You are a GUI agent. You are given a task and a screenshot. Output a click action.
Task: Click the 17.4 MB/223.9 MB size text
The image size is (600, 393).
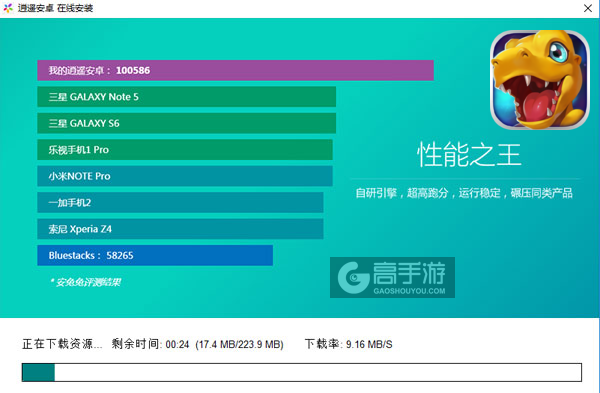point(240,344)
